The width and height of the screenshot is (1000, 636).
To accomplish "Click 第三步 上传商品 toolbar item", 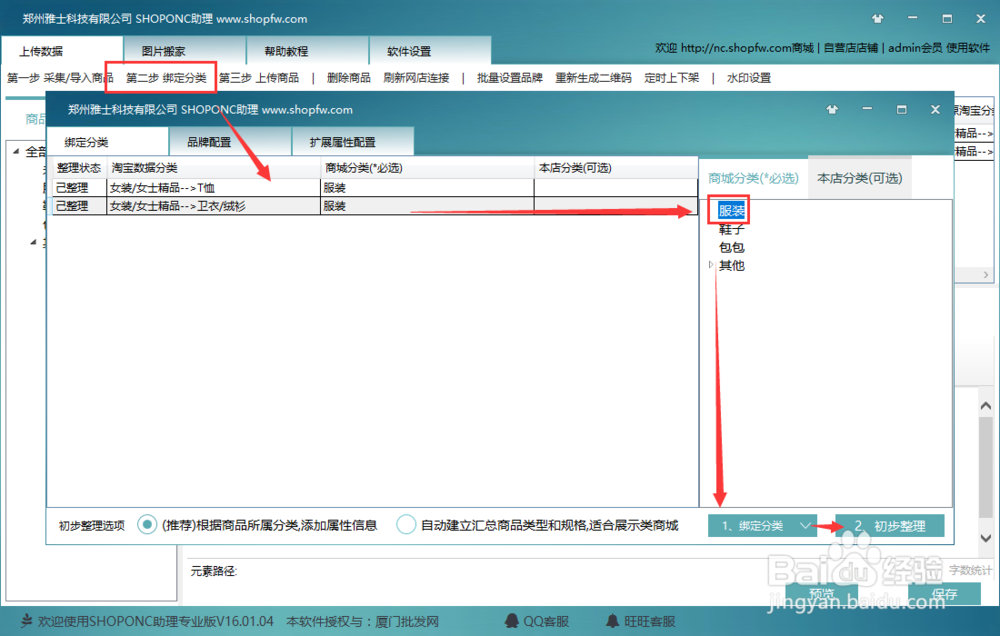I will pyautogui.click(x=259, y=78).
